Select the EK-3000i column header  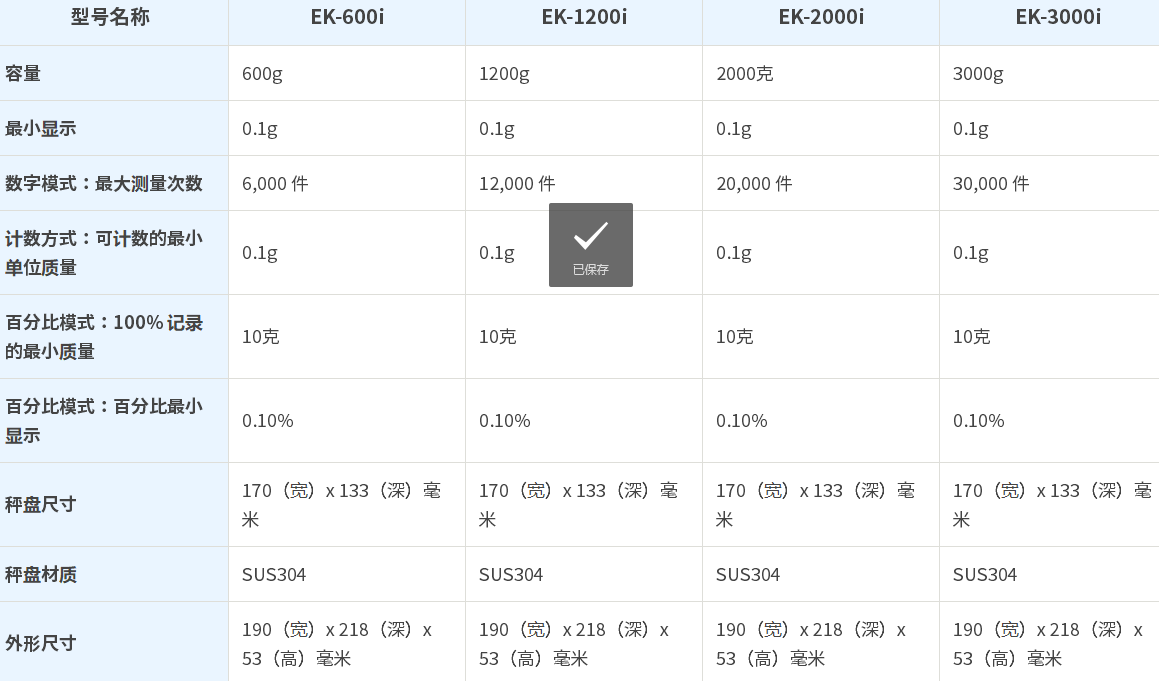point(1058,17)
